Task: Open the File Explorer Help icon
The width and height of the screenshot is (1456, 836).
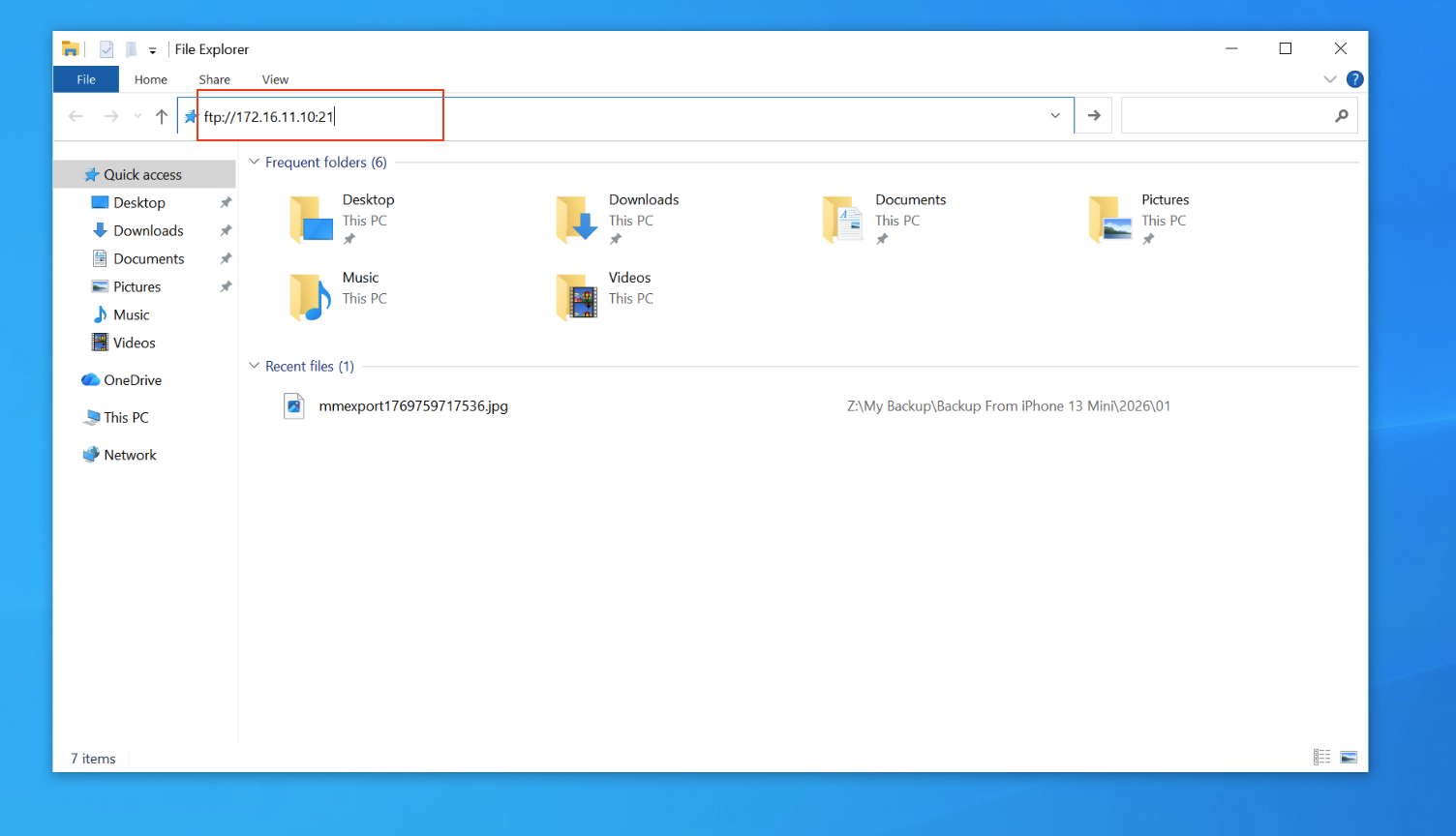Action: tap(1354, 79)
